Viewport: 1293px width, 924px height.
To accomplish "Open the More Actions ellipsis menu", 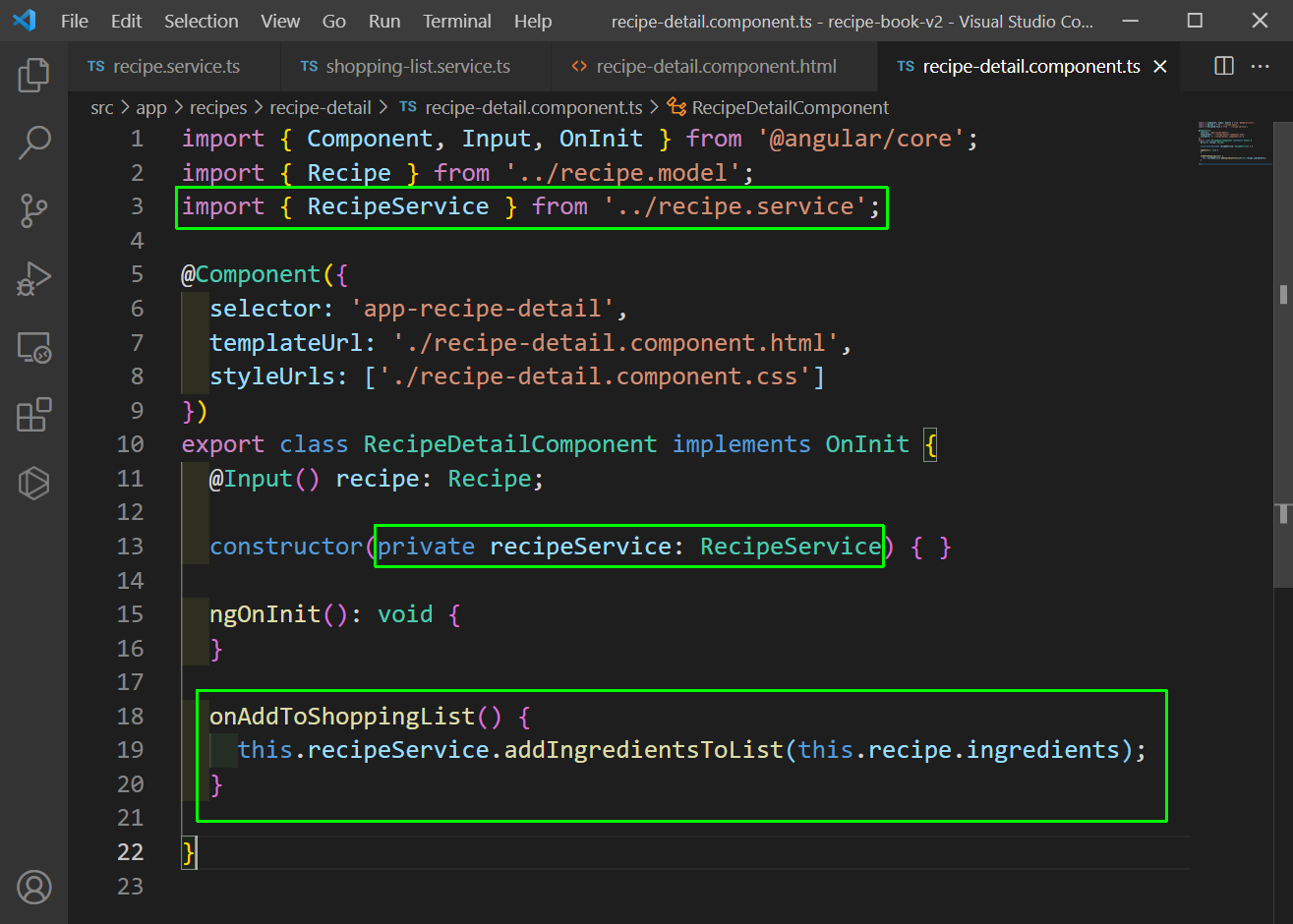I will coord(1260,66).
